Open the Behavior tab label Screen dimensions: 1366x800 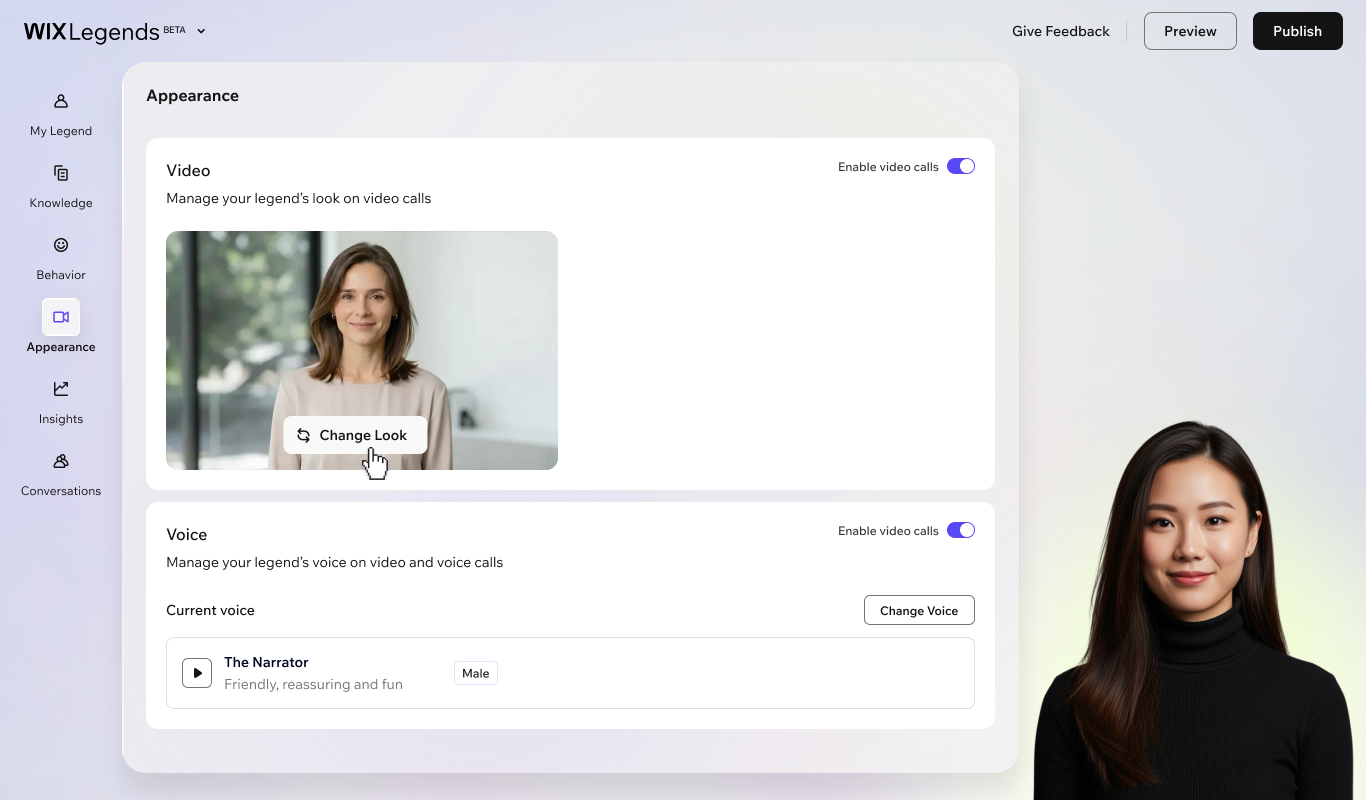coord(61,275)
